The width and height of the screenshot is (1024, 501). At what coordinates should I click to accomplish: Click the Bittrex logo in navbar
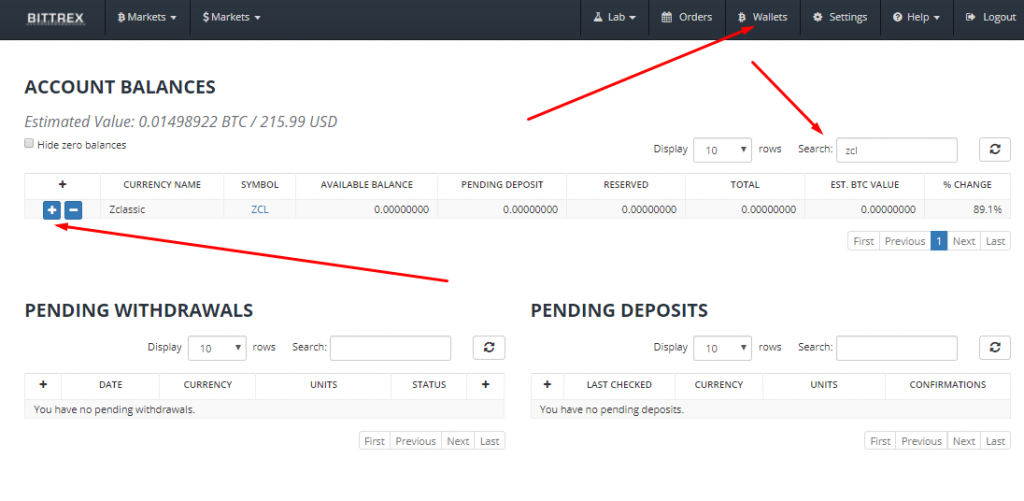tap(54, 18)
